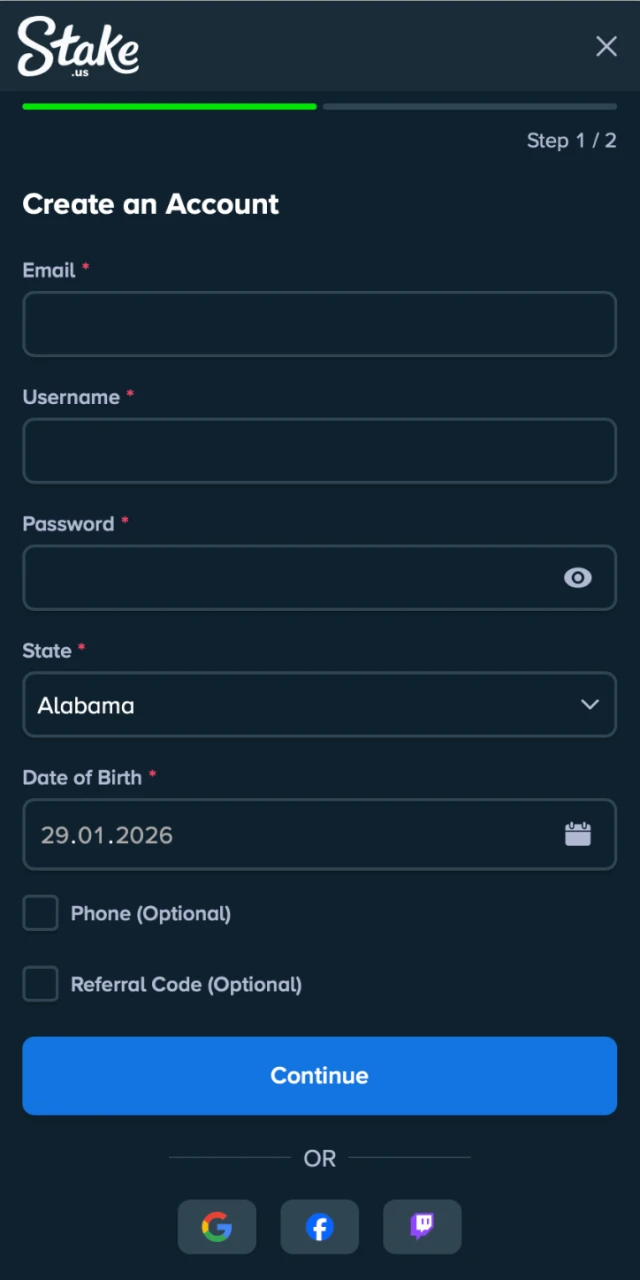This screenshot has width=640, height=1280.
Task: Reveal the password with the eye icon
Action: point(578,578)
